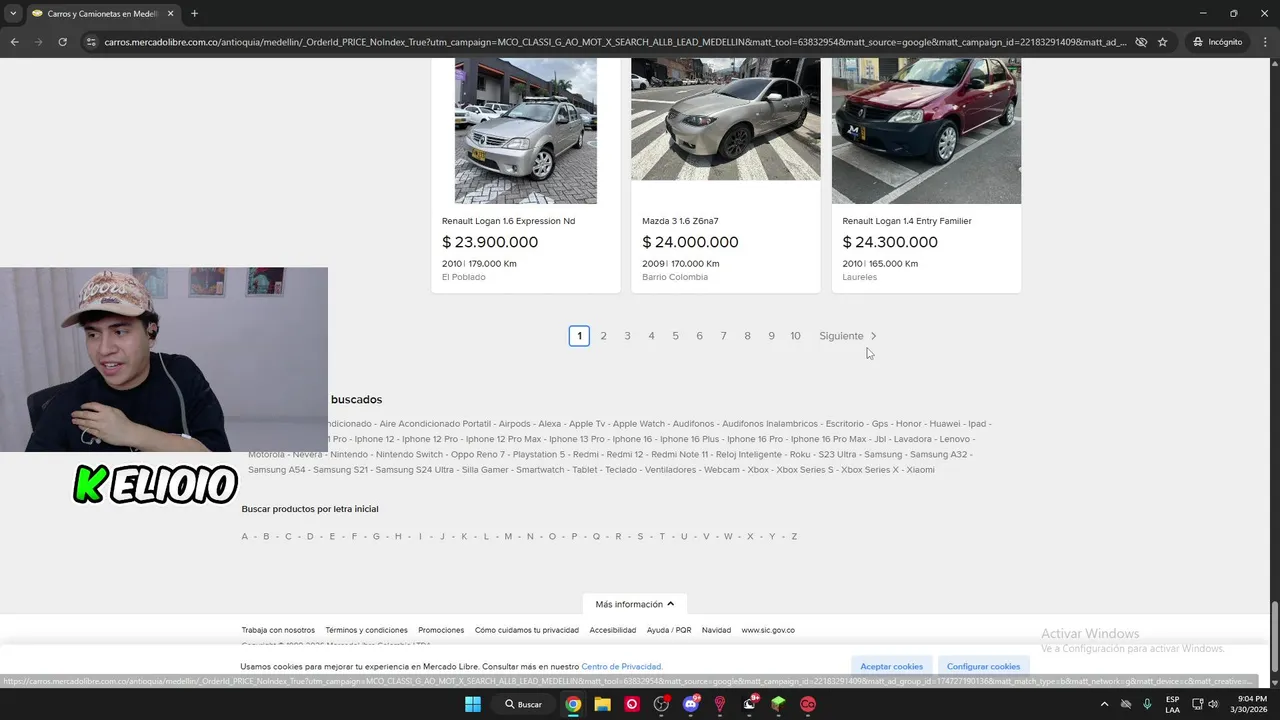Click the microphone tray icon
Screen dimensions: 1280x720
click(1147, 704)
